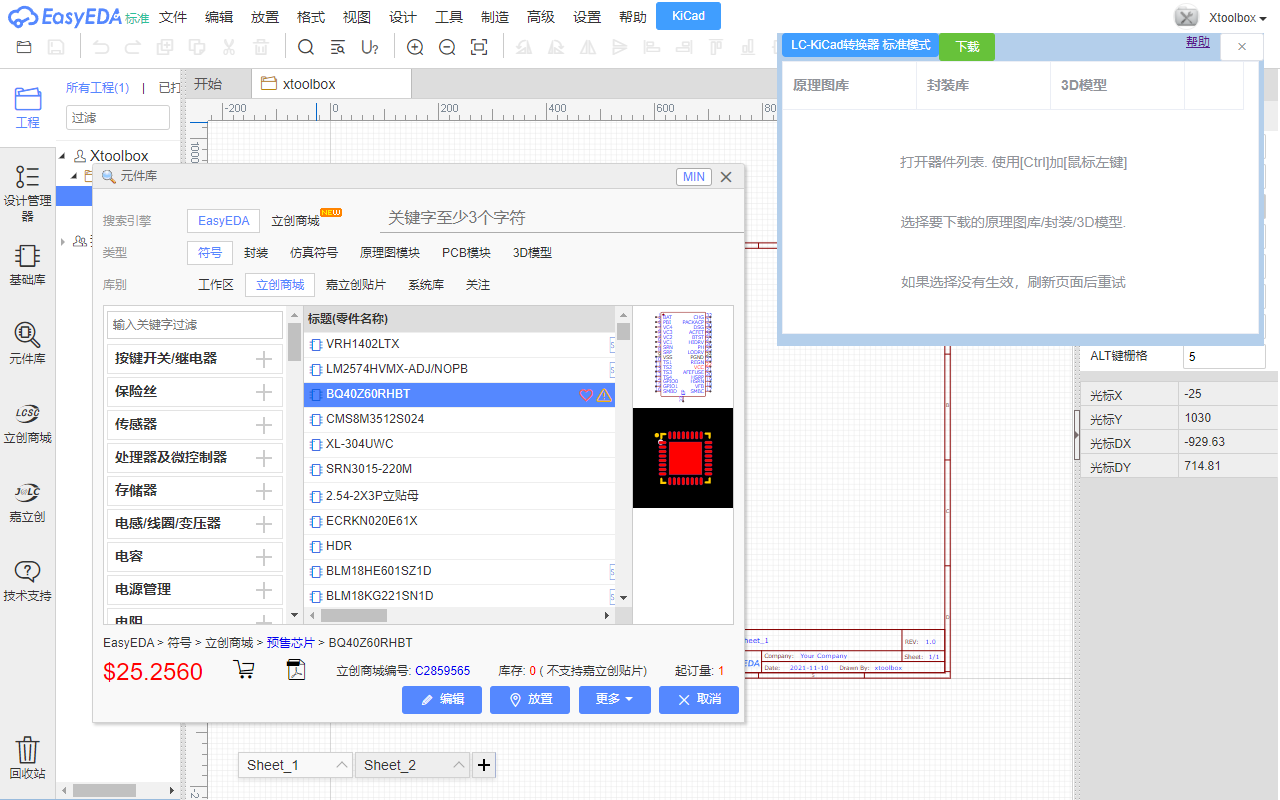
Task: Click the shopping cart icon beside the price
Action: coord(243,670)
